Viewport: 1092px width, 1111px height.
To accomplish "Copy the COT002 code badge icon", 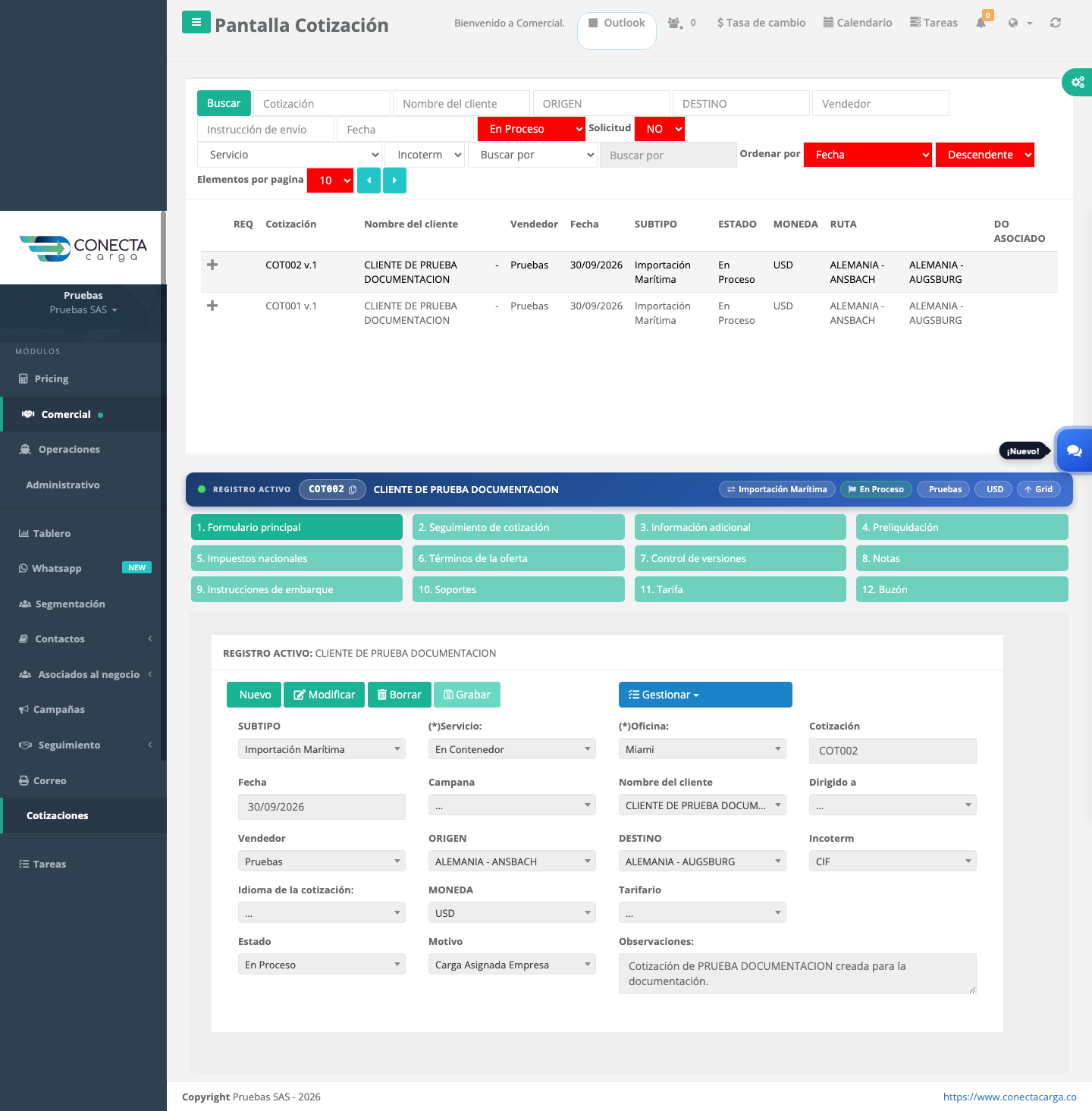I will tap(353, 490).
